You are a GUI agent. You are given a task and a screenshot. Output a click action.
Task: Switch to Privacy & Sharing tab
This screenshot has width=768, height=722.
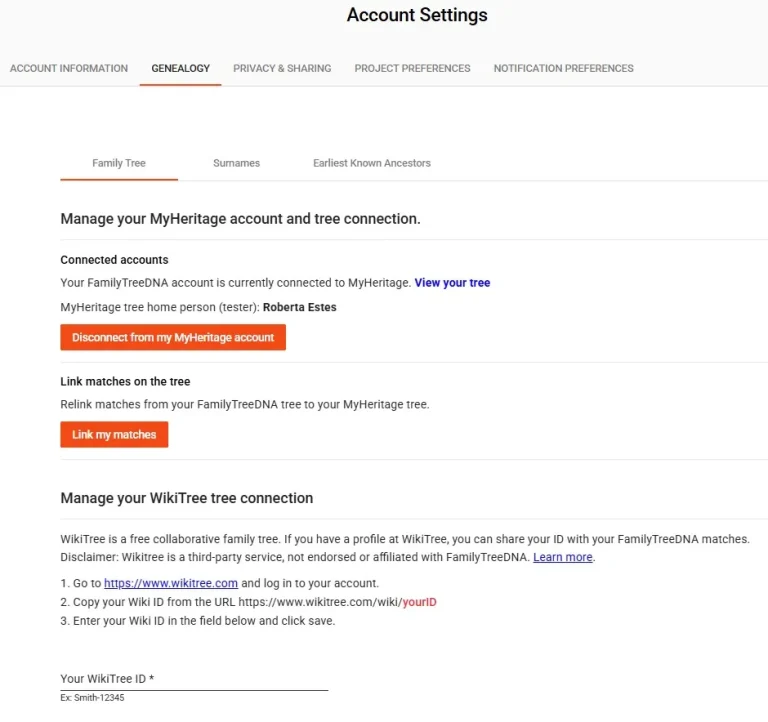click(282, 68)
